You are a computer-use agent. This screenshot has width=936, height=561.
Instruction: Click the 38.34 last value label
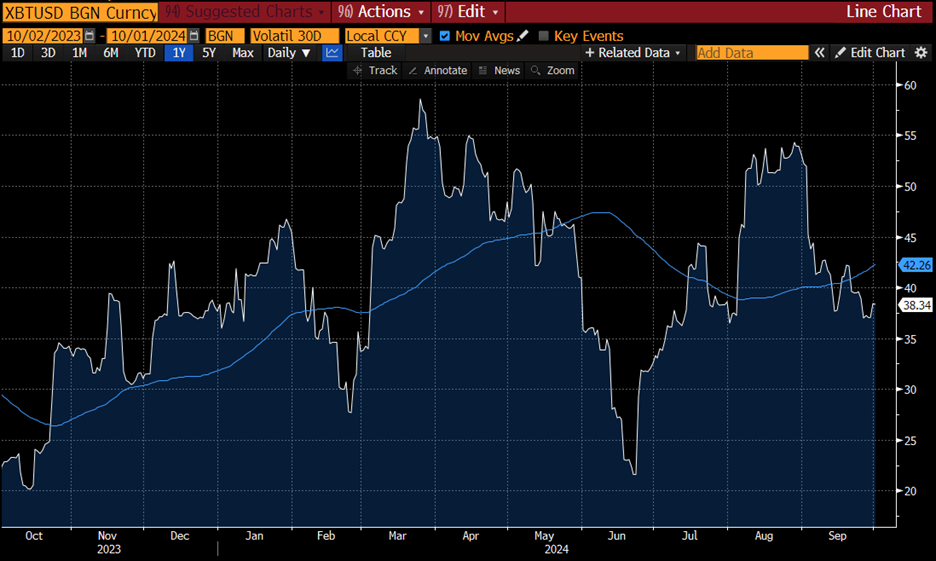point(916,305)
